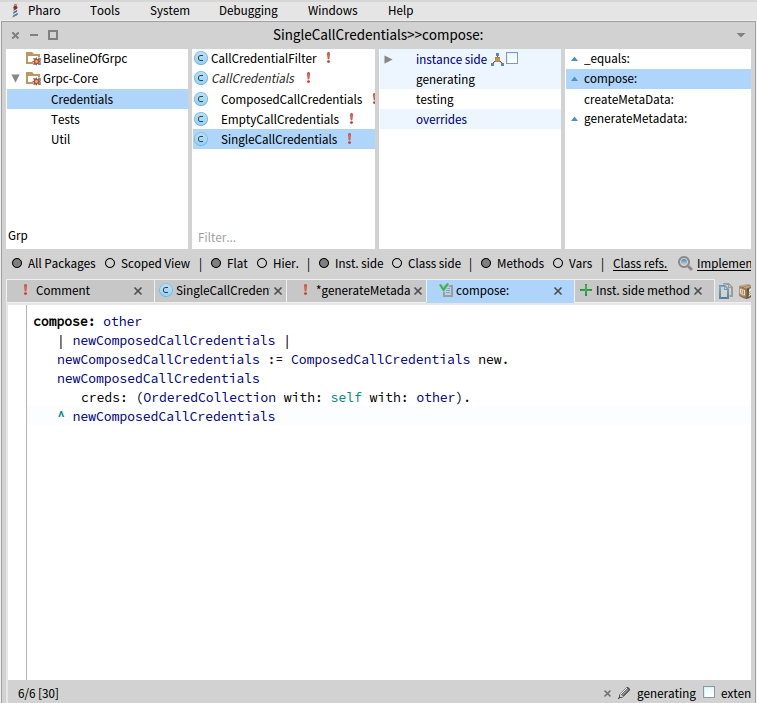The image size is (757, 703).
Task: Open the browser window dropdown menu
Action: tap(741, 35)
